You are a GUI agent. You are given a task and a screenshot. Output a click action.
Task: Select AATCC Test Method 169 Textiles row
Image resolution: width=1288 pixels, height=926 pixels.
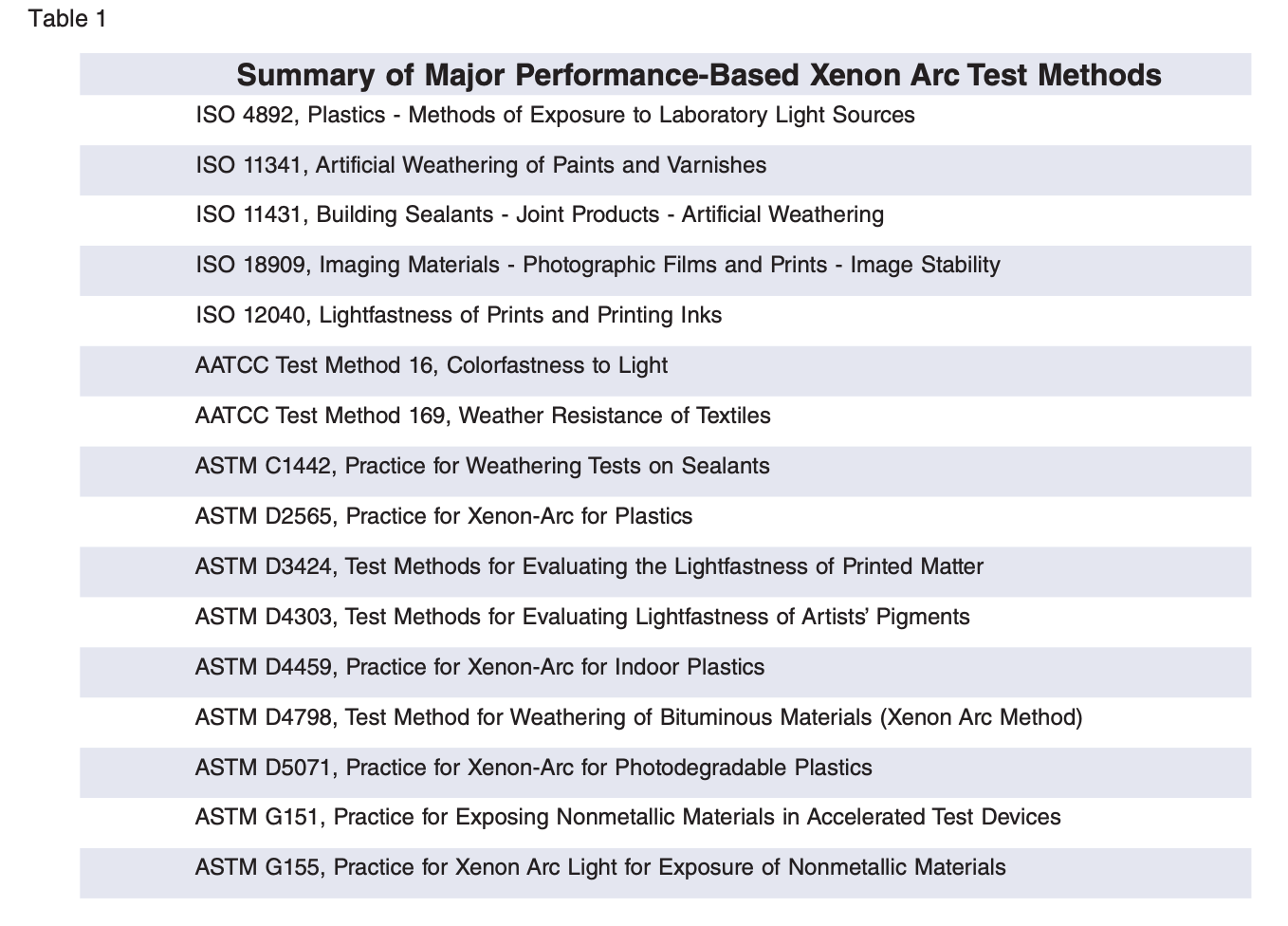[x=483, y=417]
